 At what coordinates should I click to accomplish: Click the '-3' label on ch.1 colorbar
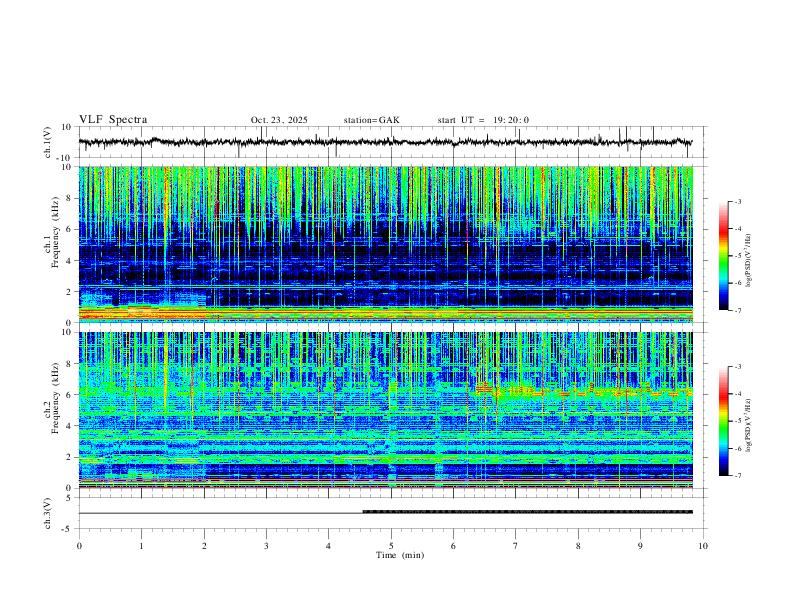tap(737, 201)
